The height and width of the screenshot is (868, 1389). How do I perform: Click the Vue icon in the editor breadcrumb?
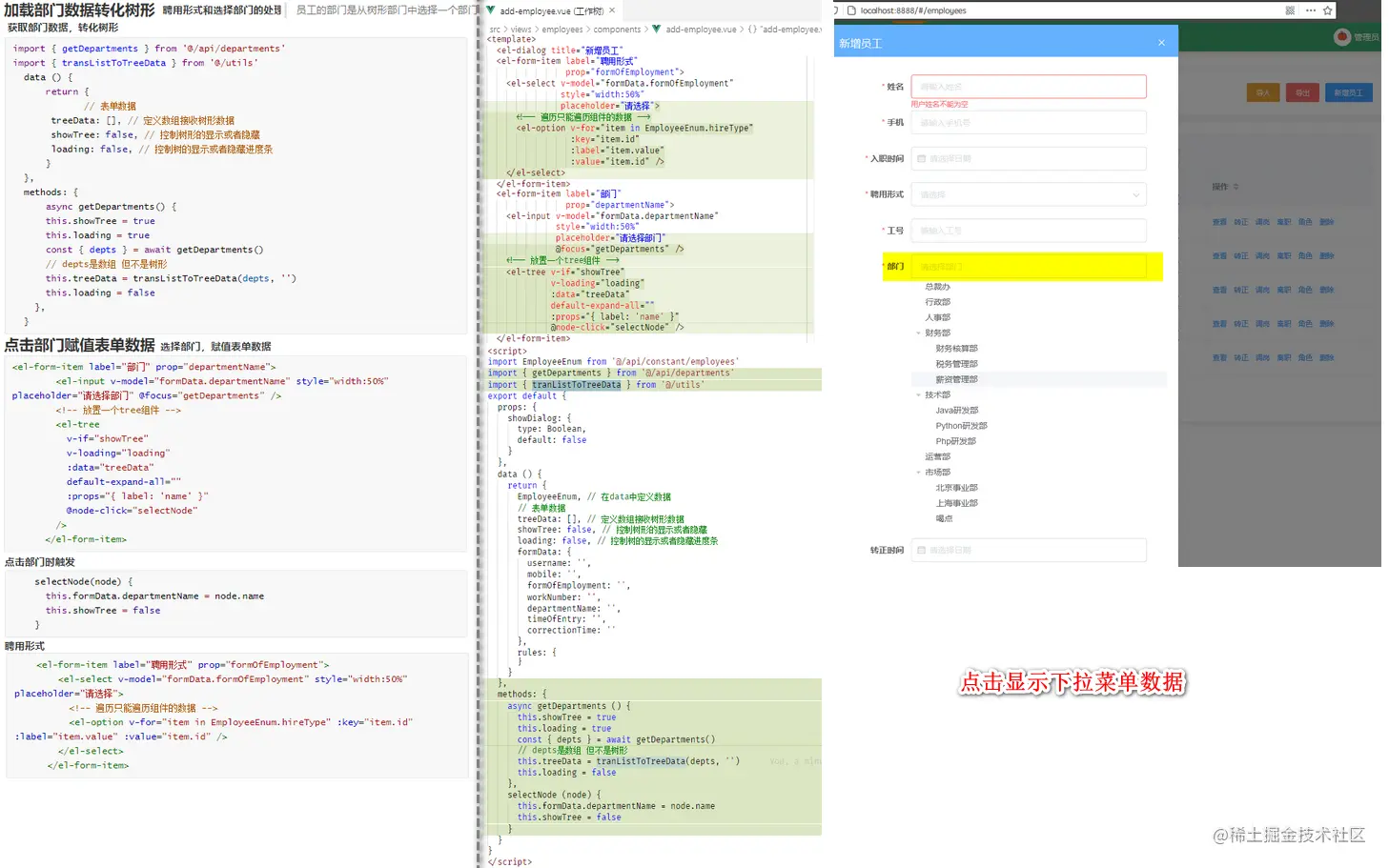pos(656,30)
